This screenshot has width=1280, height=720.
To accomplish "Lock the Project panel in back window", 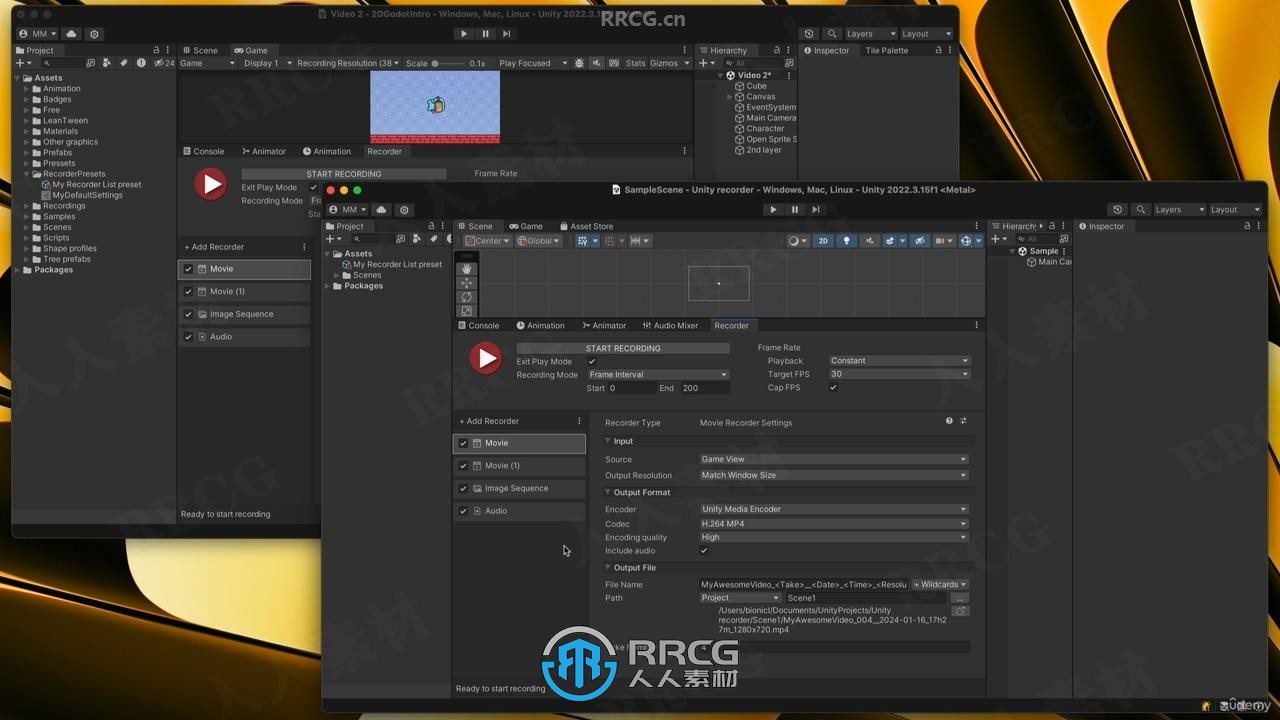I will 156,50.
